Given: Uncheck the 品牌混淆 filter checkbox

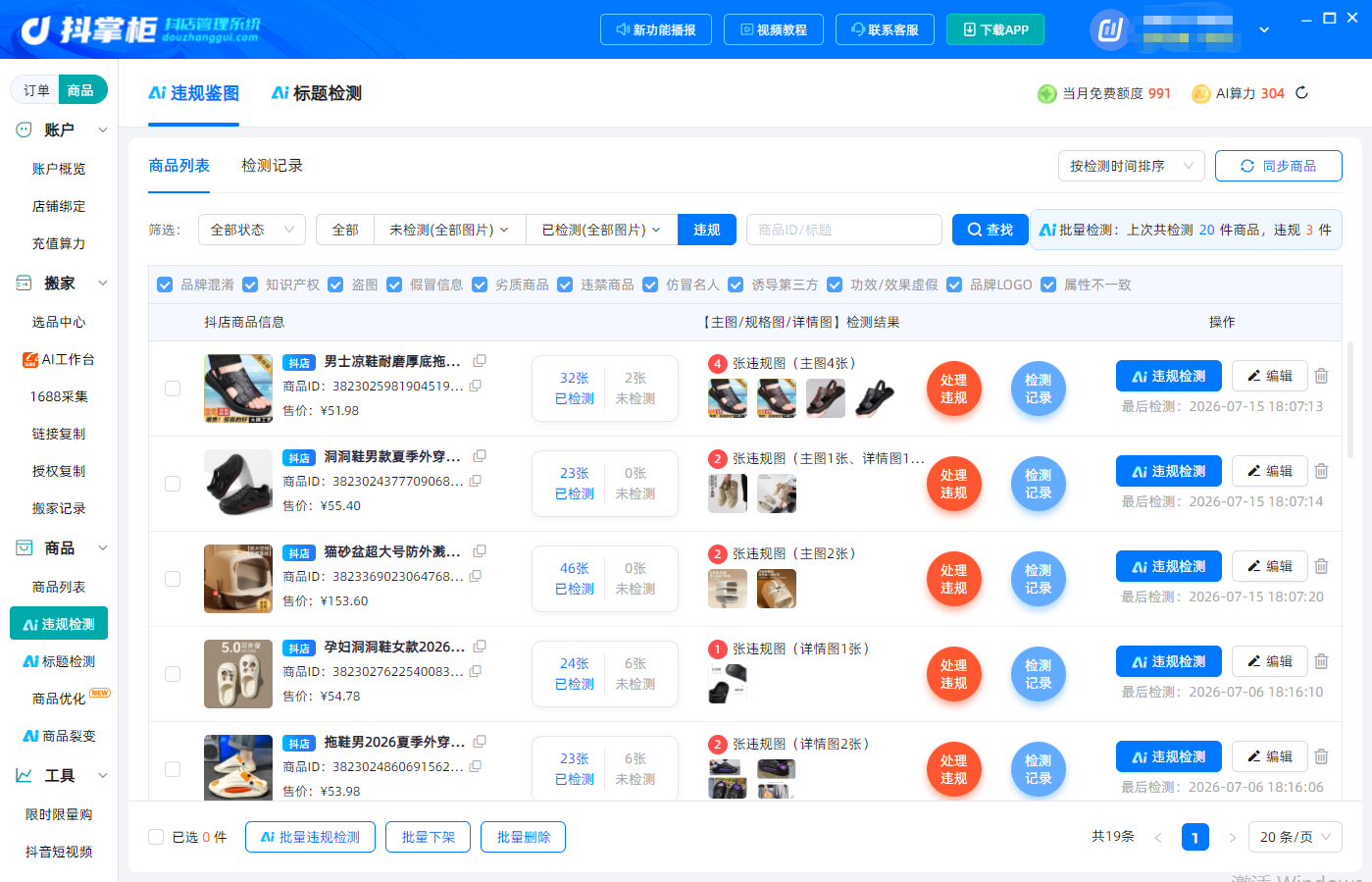Looking at the screenshot, I should tap(165, 285).
